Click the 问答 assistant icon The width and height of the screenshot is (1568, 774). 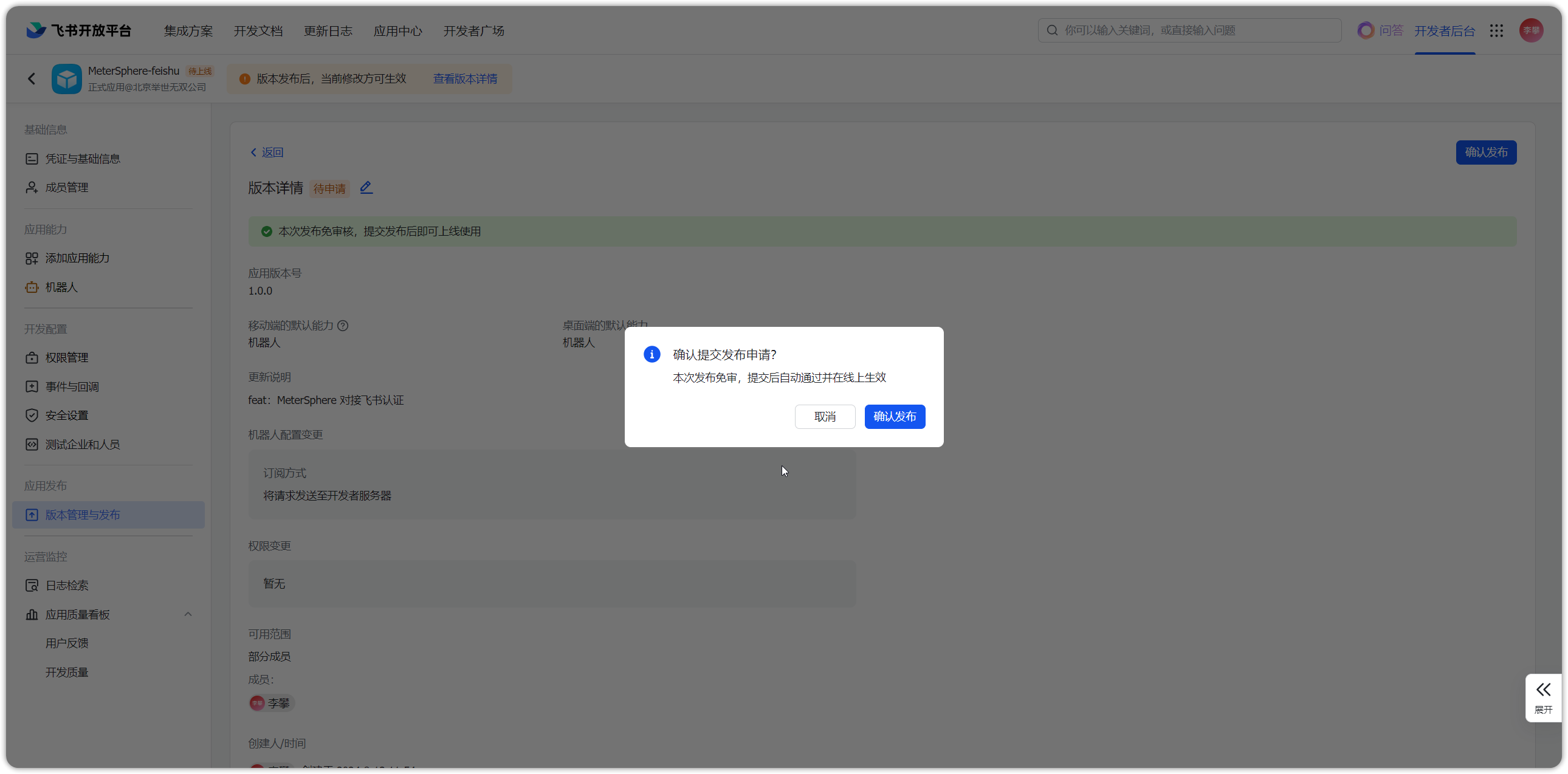point(1365,30)
